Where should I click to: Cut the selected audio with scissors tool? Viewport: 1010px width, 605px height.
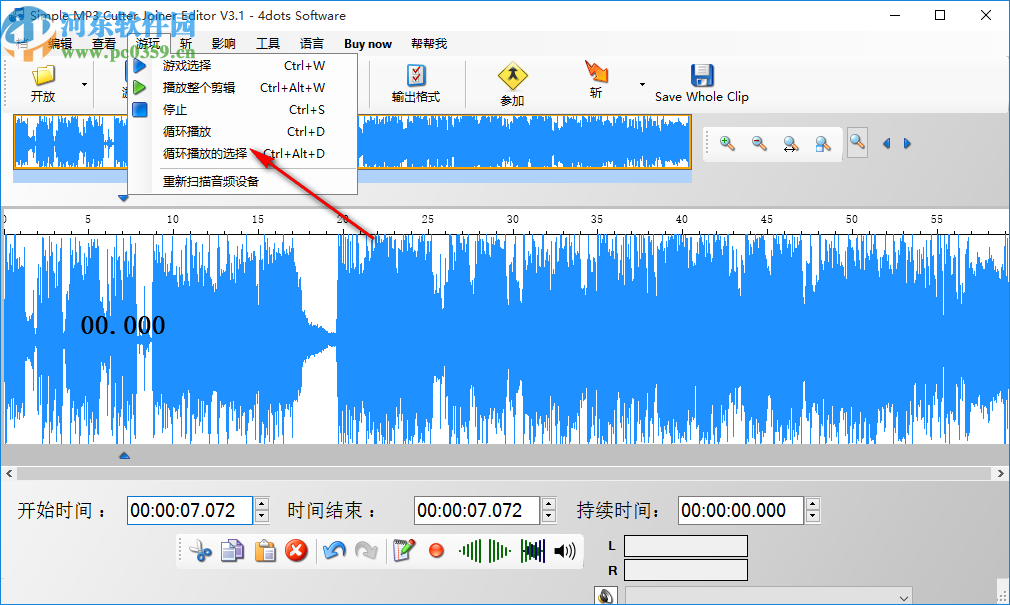(199, 551)
